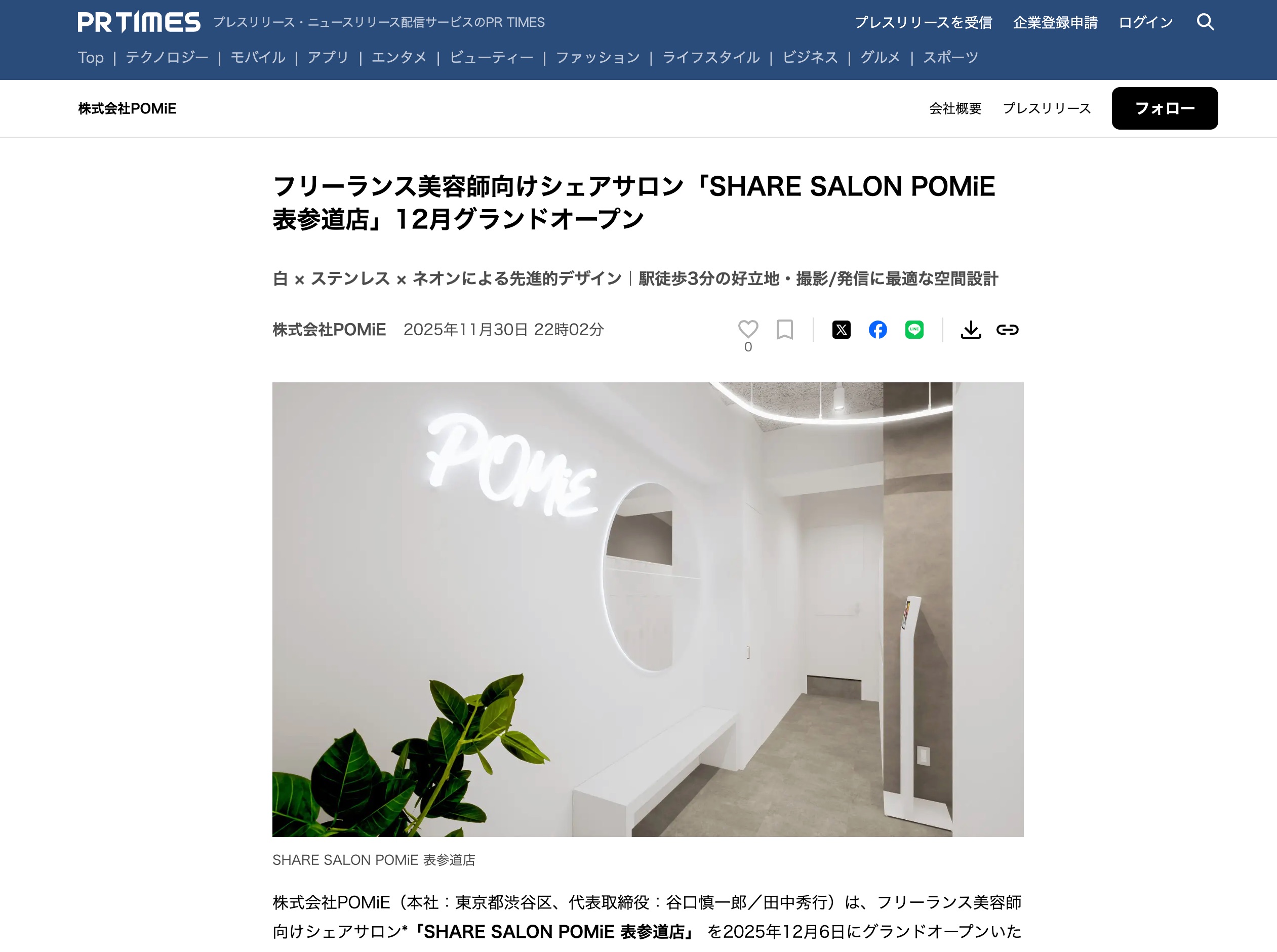Open the ログイン link
Screen dimensions: 1277x952
tap(1146, 22)
